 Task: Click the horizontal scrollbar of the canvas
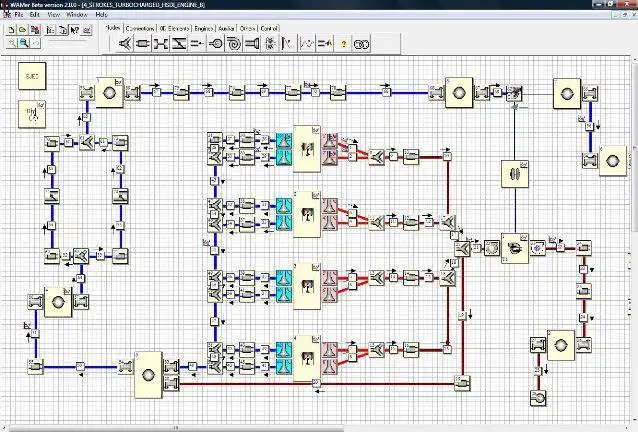(175, 428)
